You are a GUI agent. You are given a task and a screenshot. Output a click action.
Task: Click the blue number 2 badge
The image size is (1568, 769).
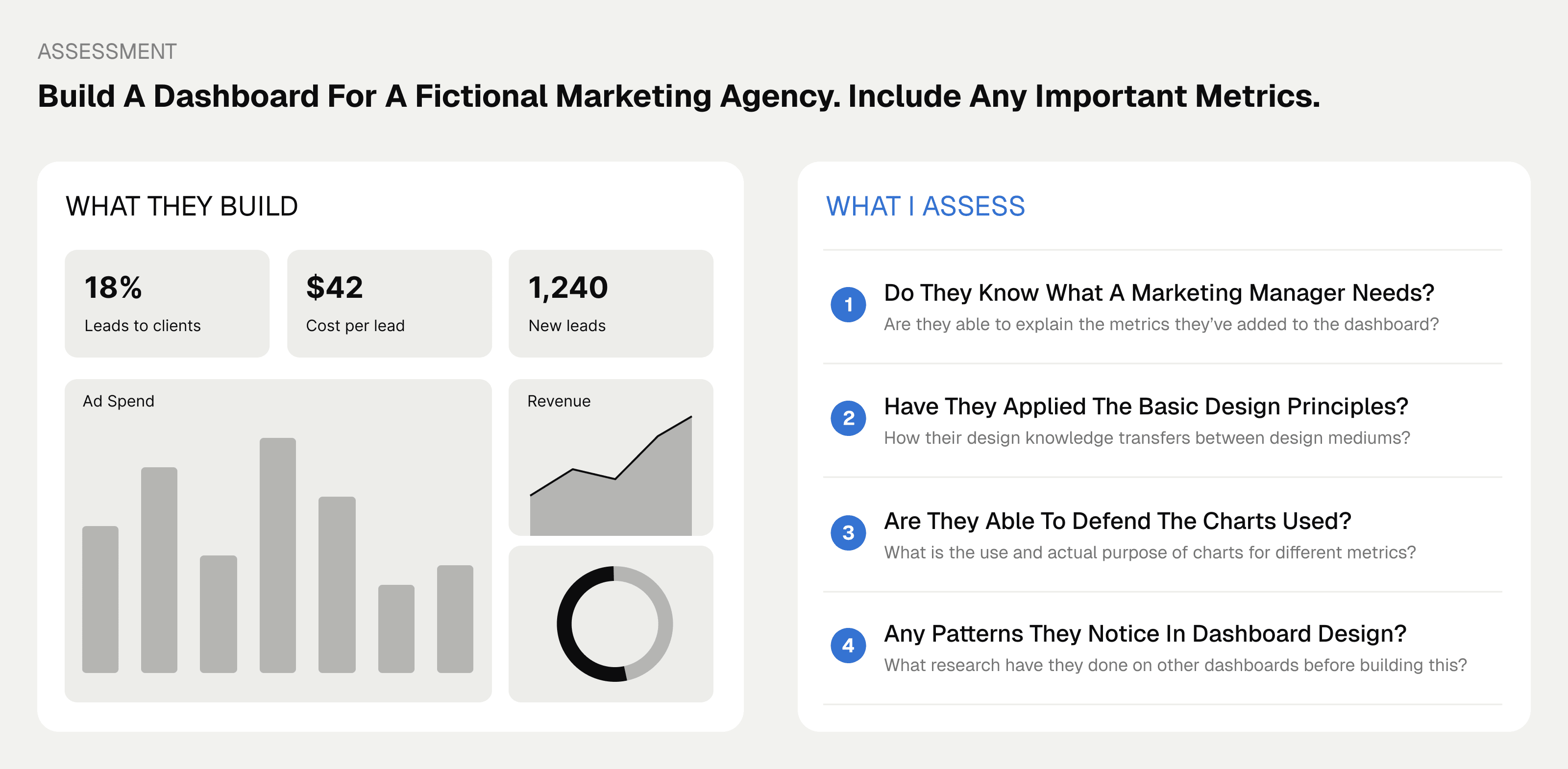(848, 418)
